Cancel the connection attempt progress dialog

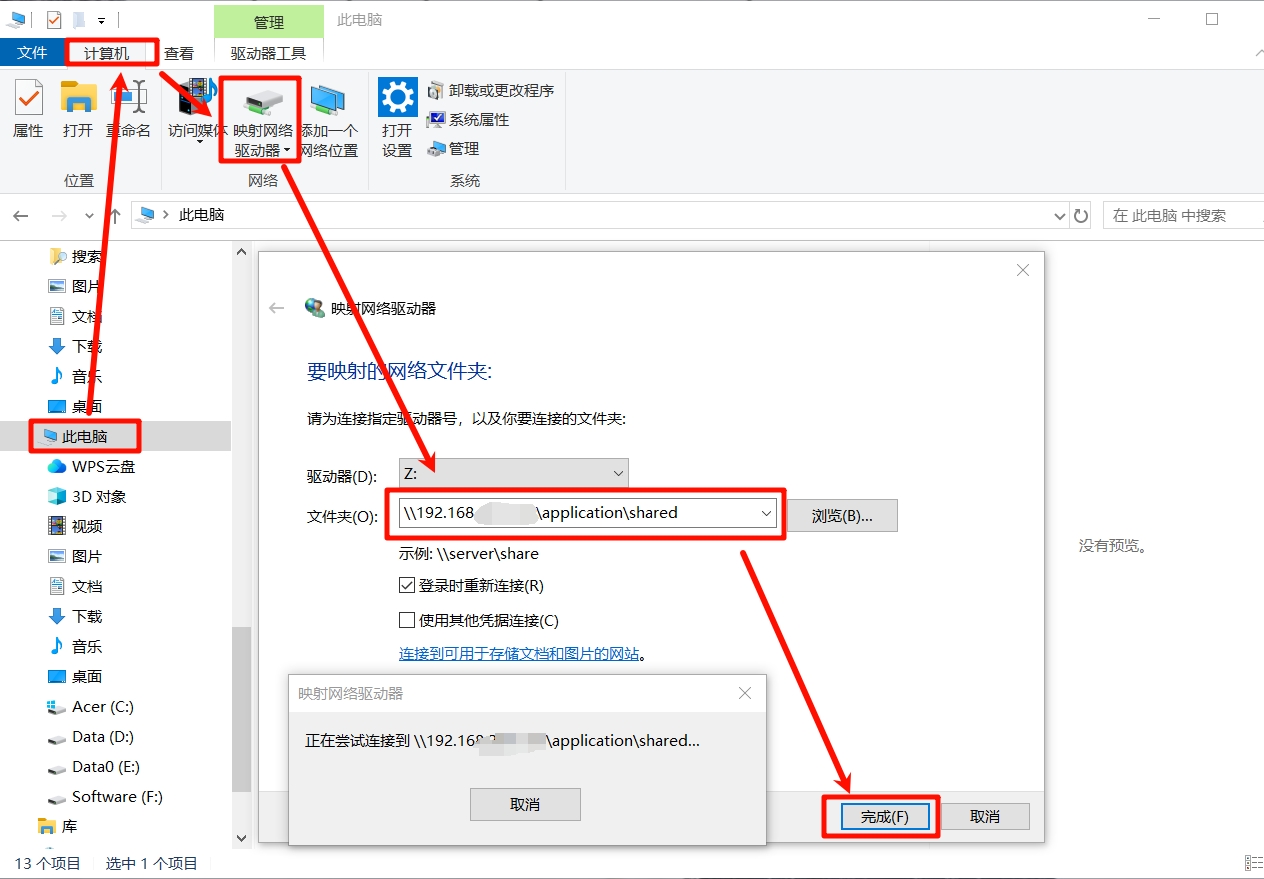(525, 804)
